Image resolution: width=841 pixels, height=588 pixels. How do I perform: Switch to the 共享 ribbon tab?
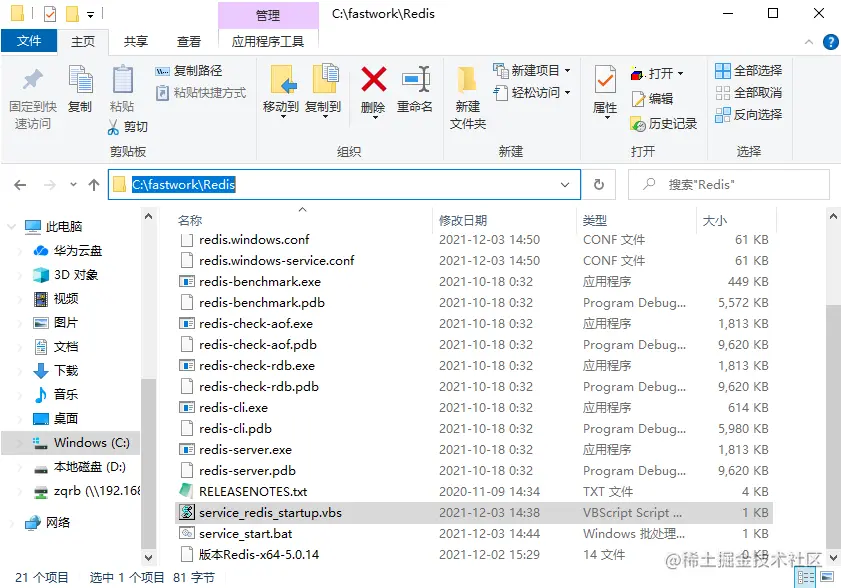(136, 41)
